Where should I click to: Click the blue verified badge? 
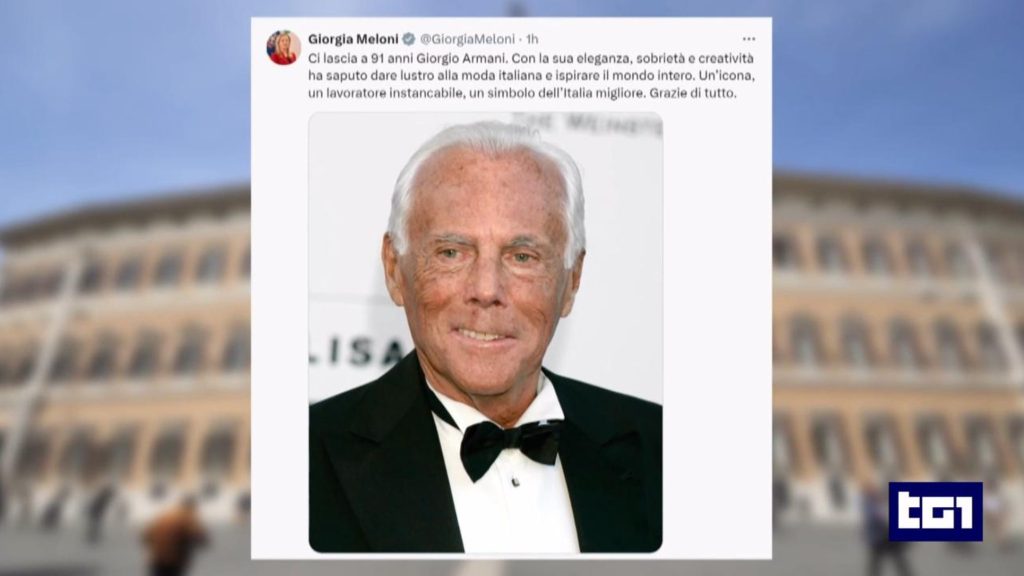tap(409, 39)
